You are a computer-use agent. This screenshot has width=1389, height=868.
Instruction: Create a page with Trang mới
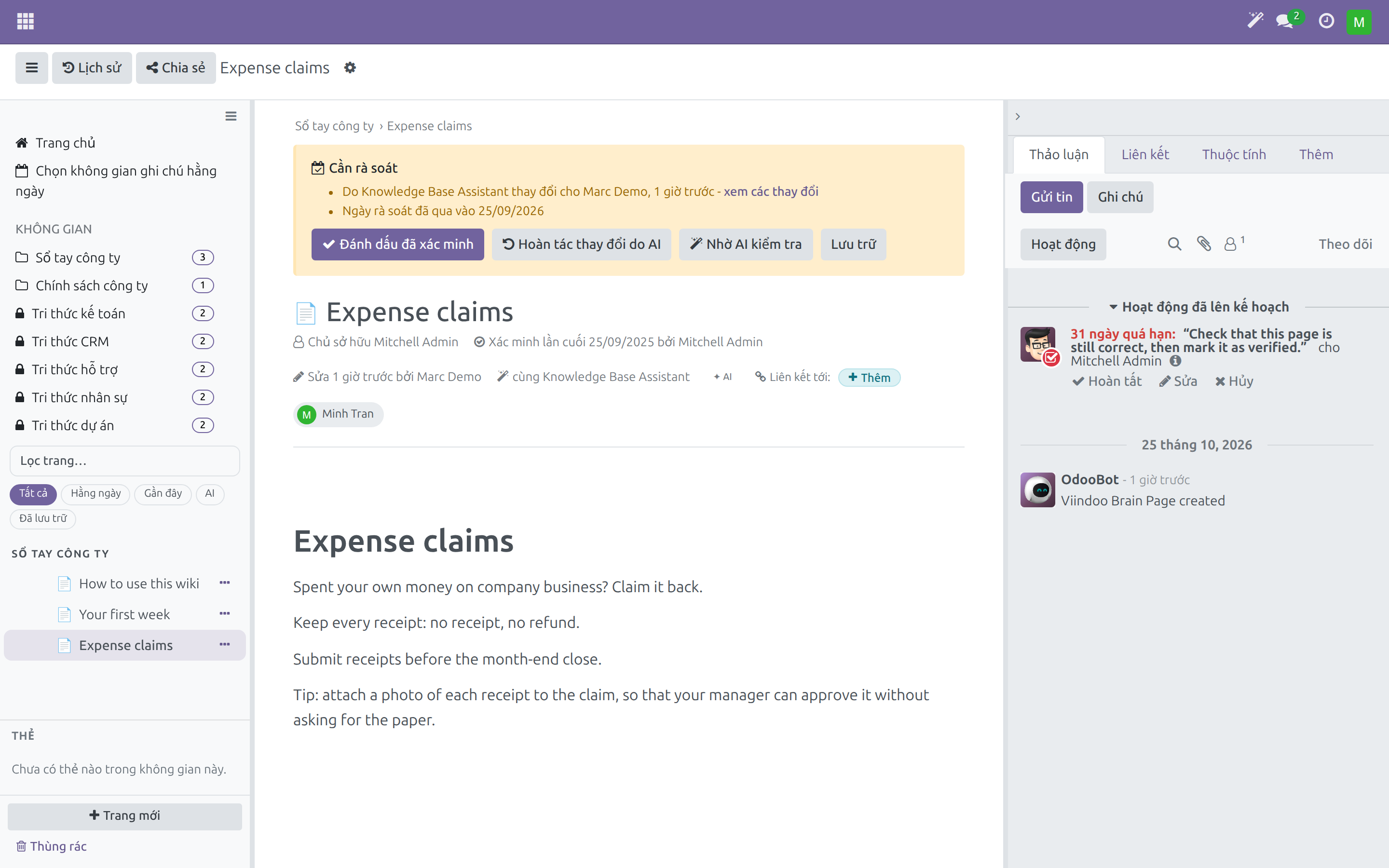[x=124, y=816]
